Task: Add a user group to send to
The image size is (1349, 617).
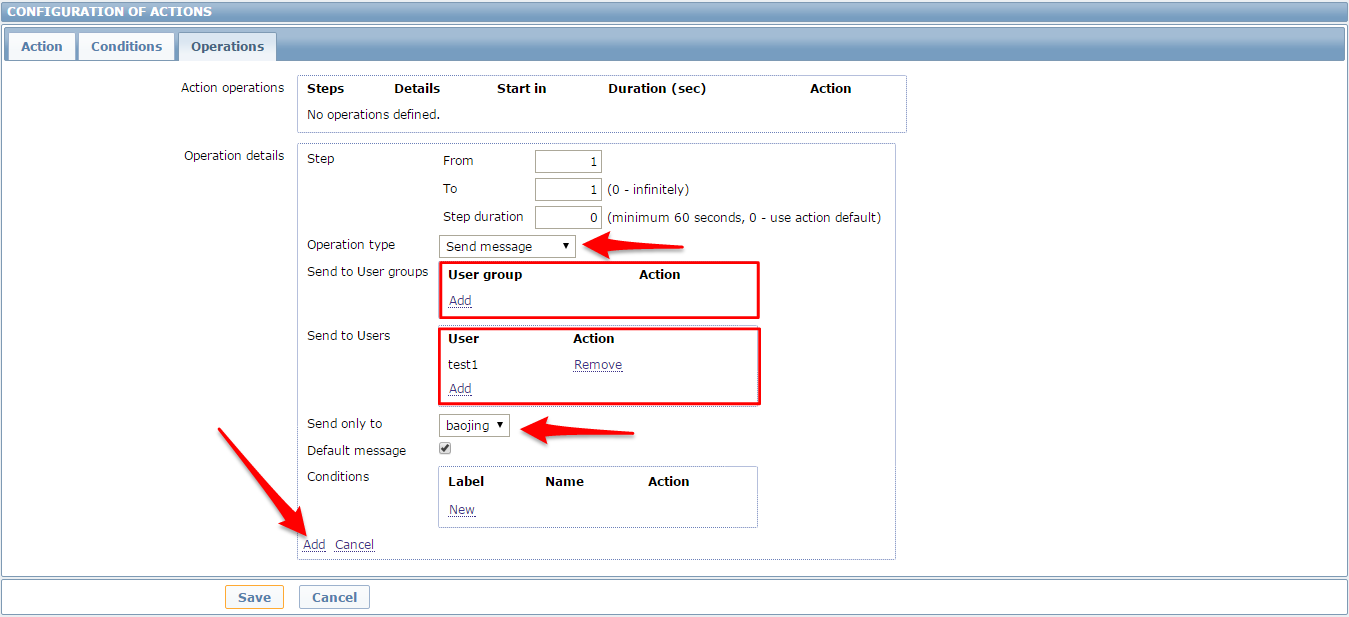Action: (x=460, y=301)
